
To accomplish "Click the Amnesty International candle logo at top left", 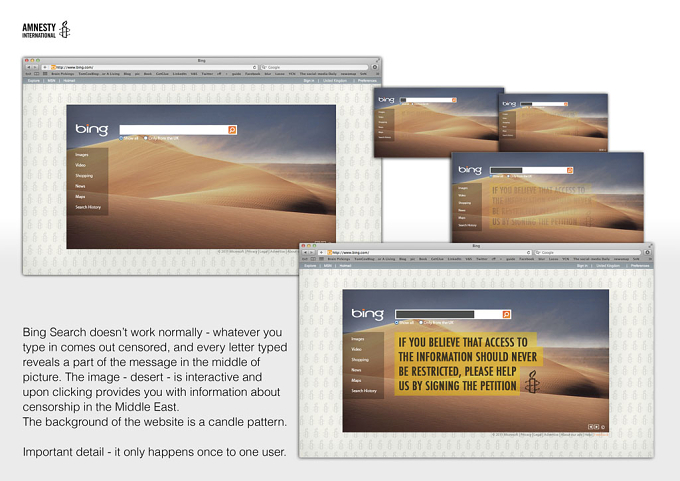I will [x=64, y=29].
